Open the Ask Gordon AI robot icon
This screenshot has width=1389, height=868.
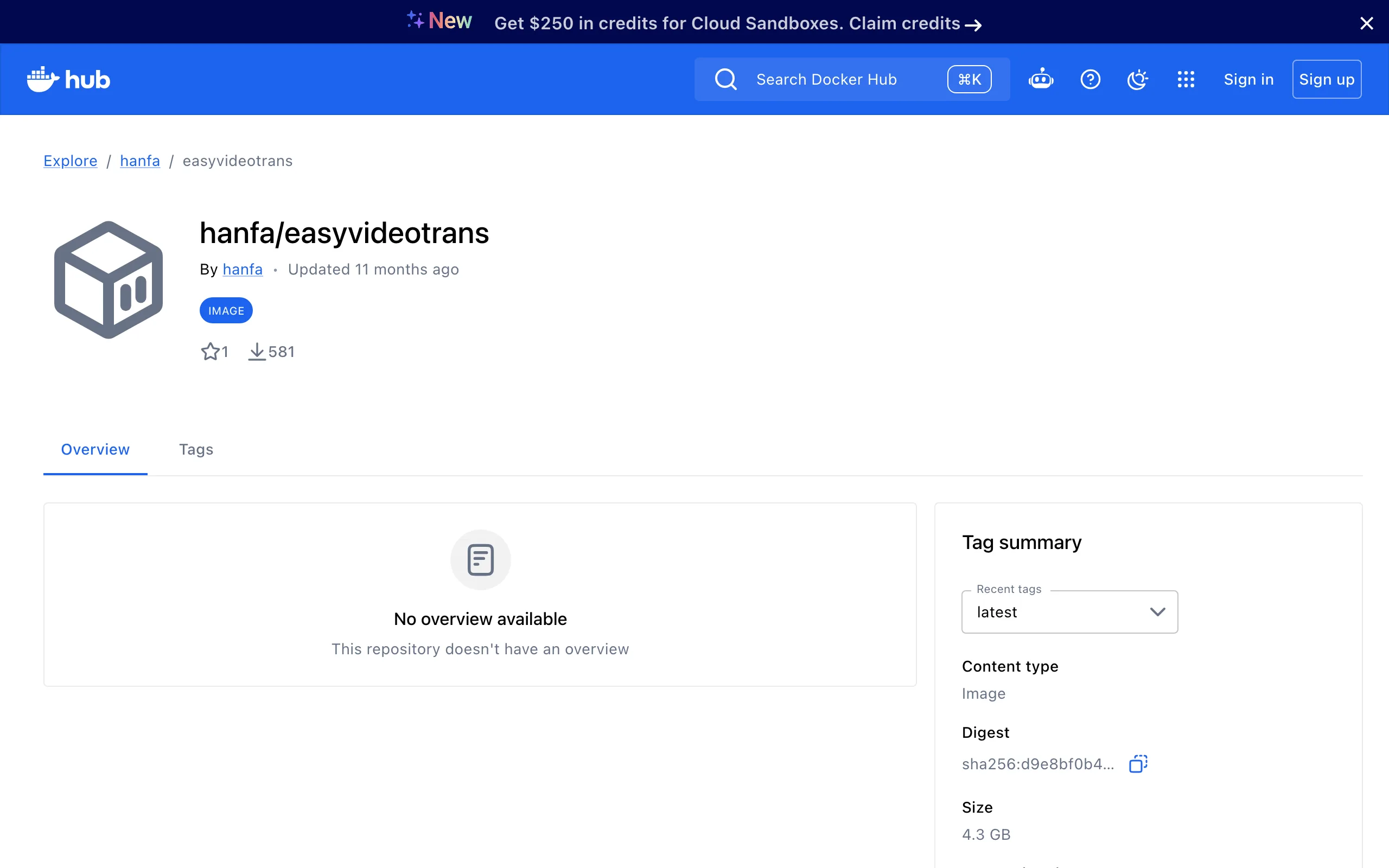(x=1041, y=79)
